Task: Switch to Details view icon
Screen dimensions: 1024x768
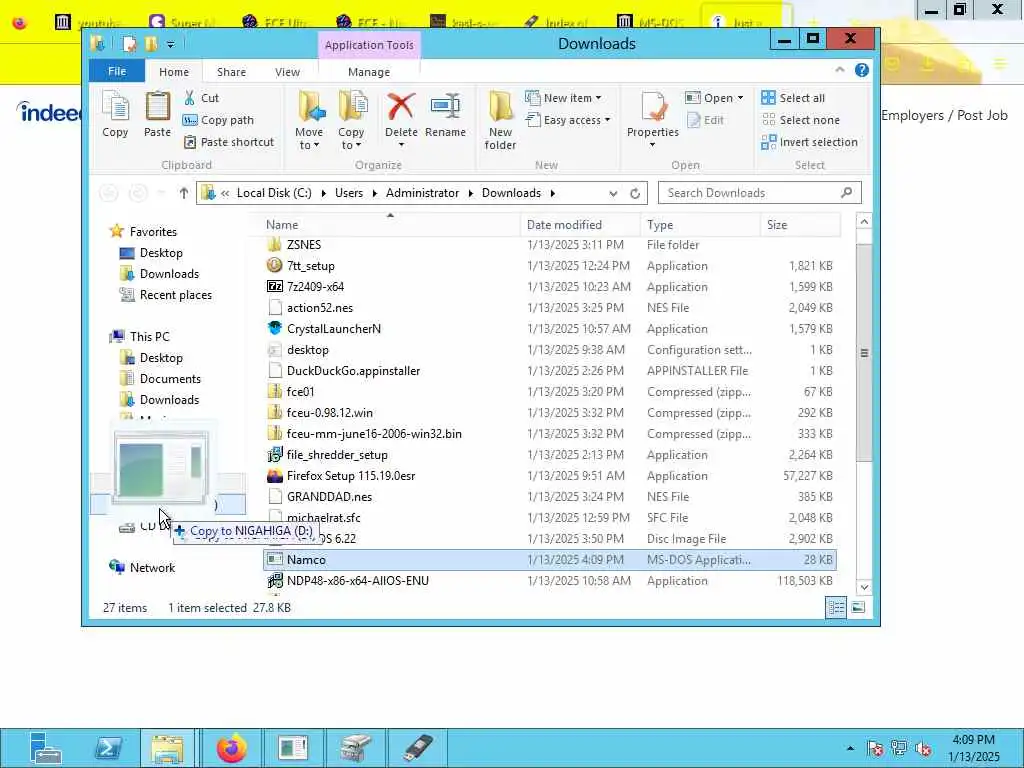Action: pyautogui.click(x=836, y=608)
